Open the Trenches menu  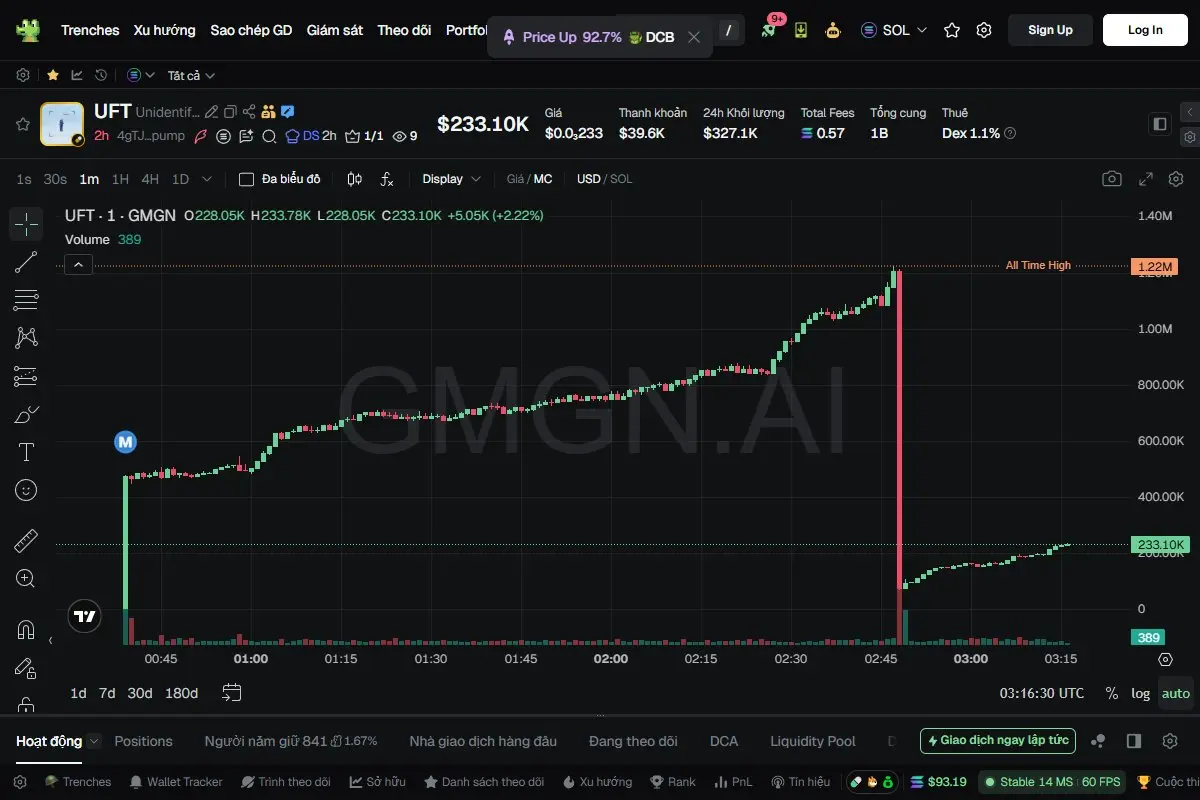tap(90, 30)
